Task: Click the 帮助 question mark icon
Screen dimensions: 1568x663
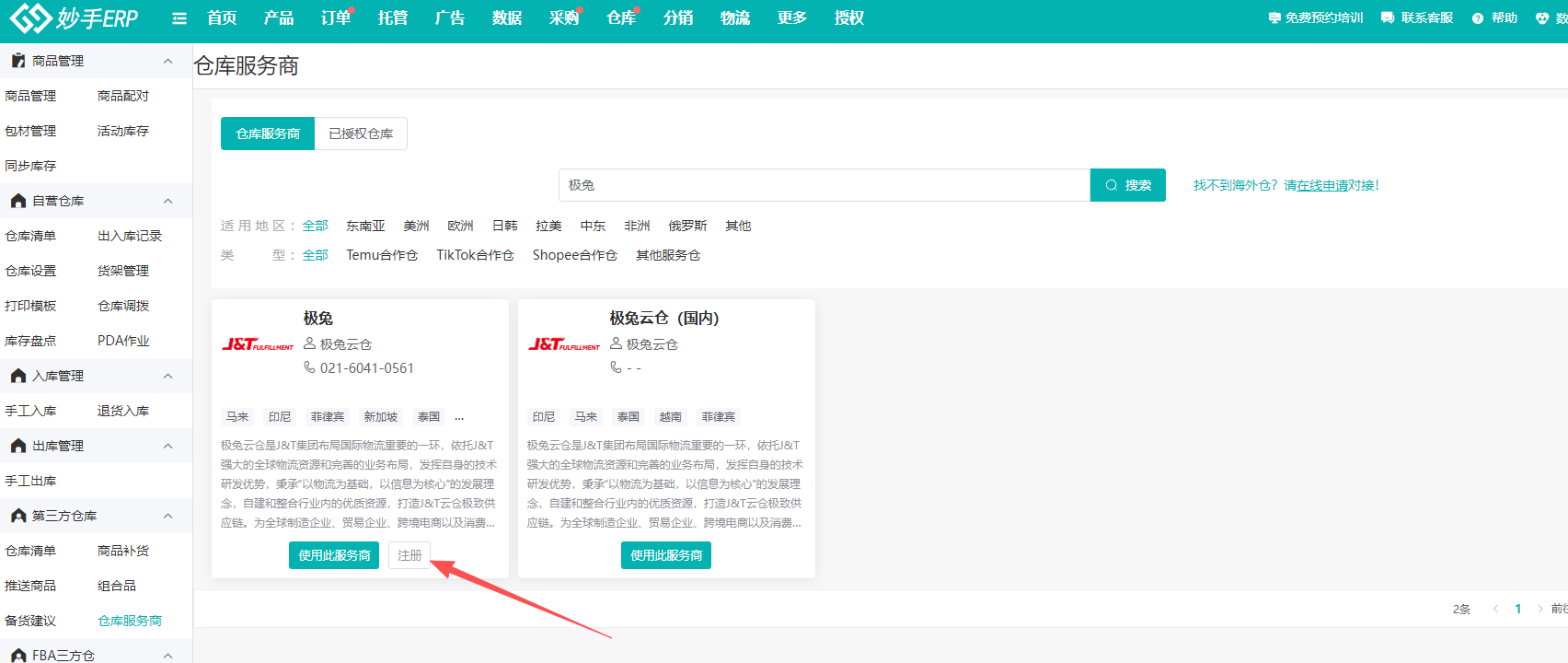Action: pos(1478,18)
